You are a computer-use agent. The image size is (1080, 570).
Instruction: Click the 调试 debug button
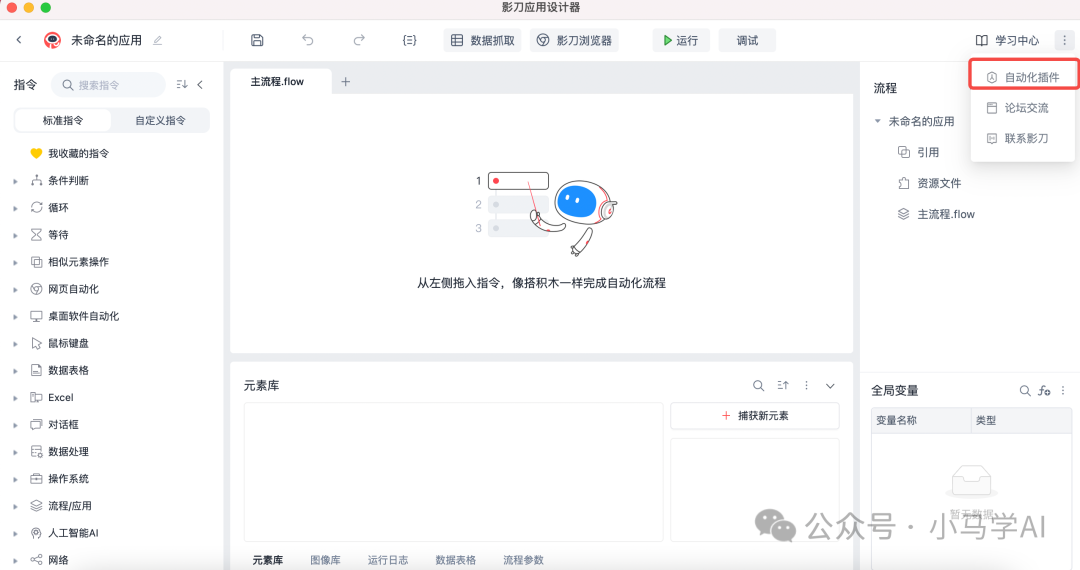[x=747, y=41]
